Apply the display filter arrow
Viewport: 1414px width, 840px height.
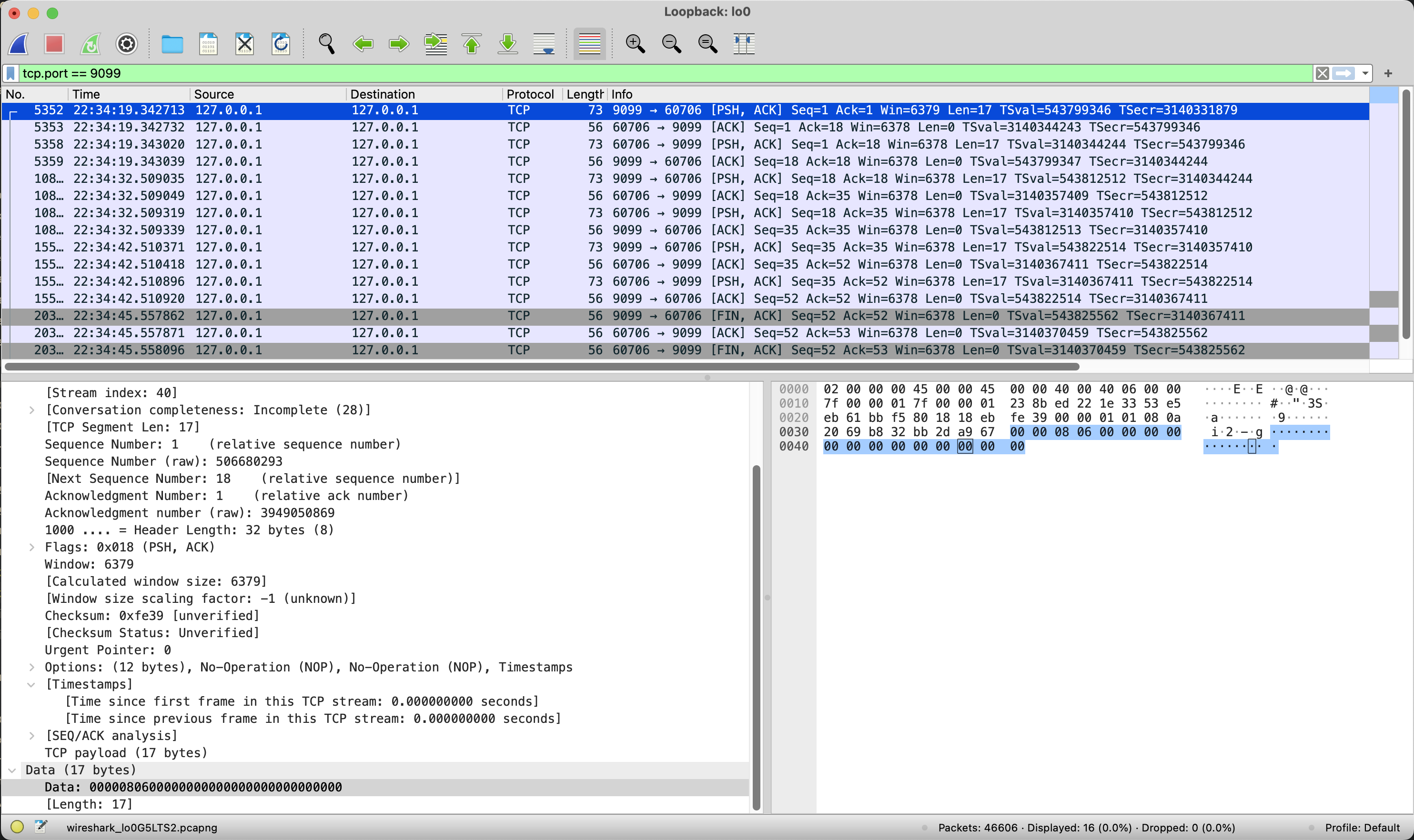pos(1344,73)
